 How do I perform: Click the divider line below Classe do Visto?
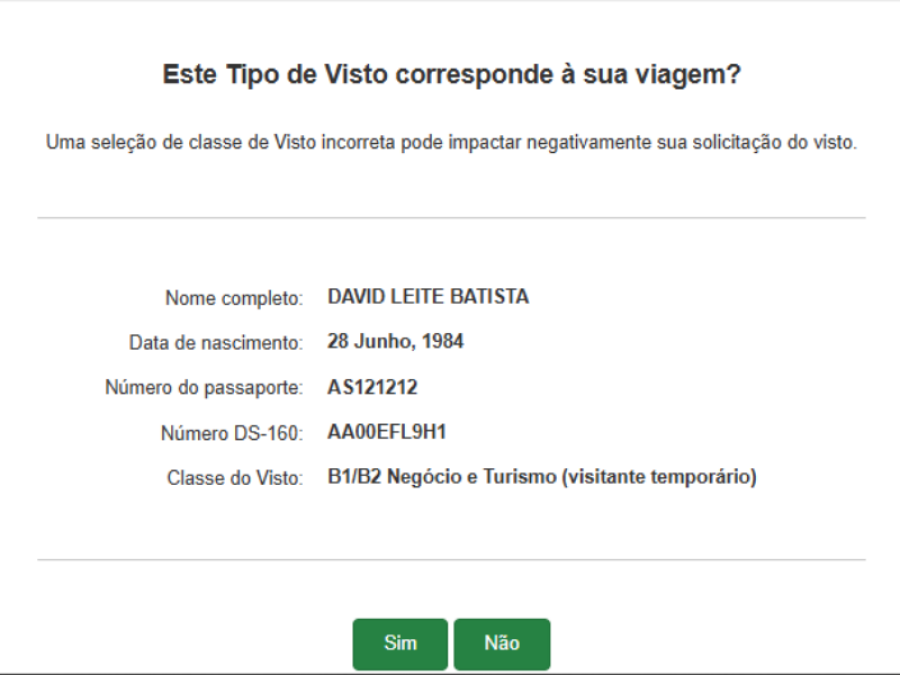point(451,559)
